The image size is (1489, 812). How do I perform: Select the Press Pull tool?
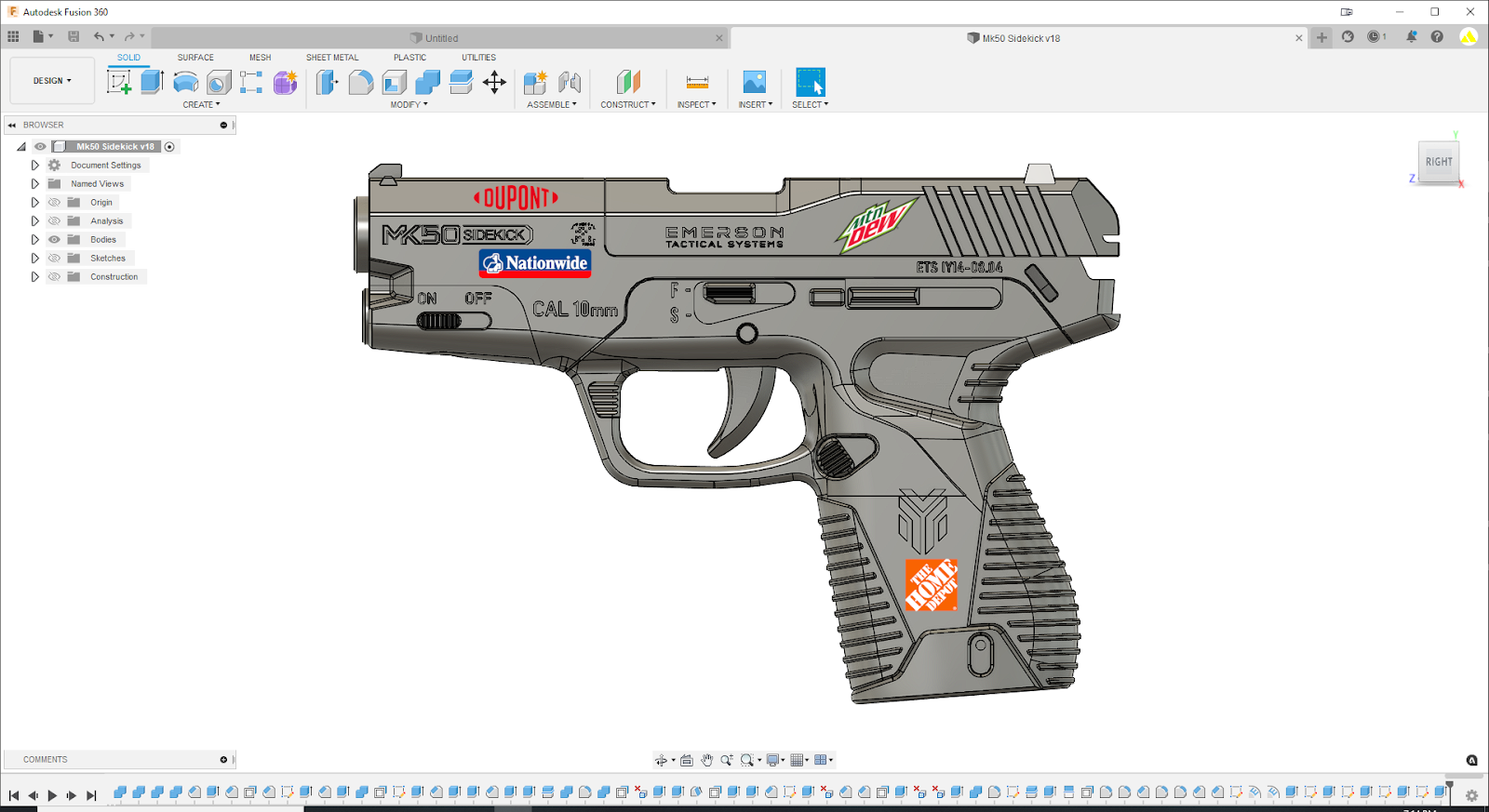pyautogui.click(x=327, y=82)
